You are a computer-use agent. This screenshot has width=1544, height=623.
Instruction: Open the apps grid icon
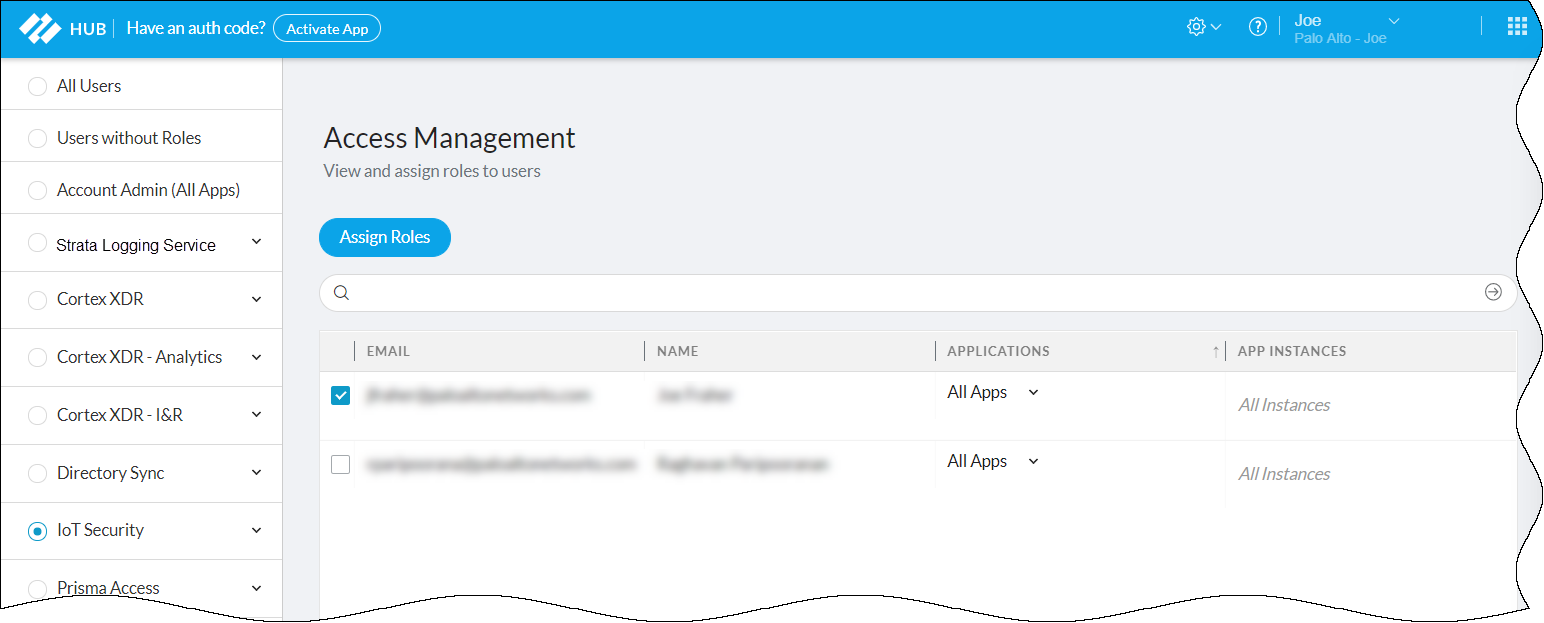[x=1517, y=27]
